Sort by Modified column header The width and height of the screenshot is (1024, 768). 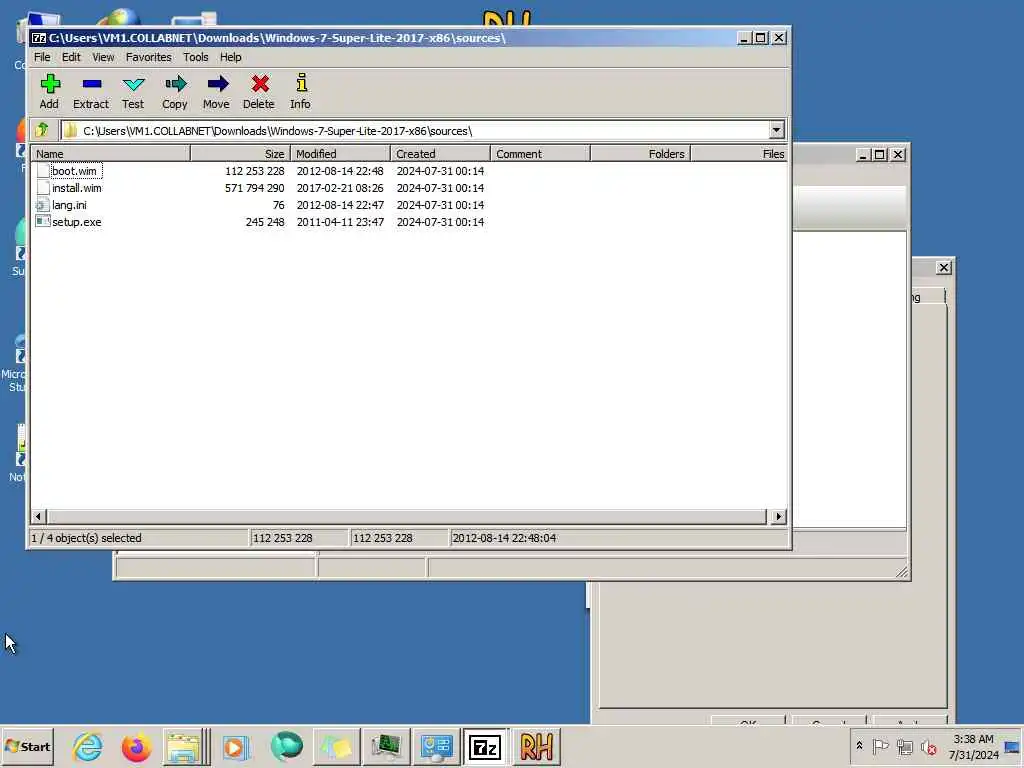[340, 153]
